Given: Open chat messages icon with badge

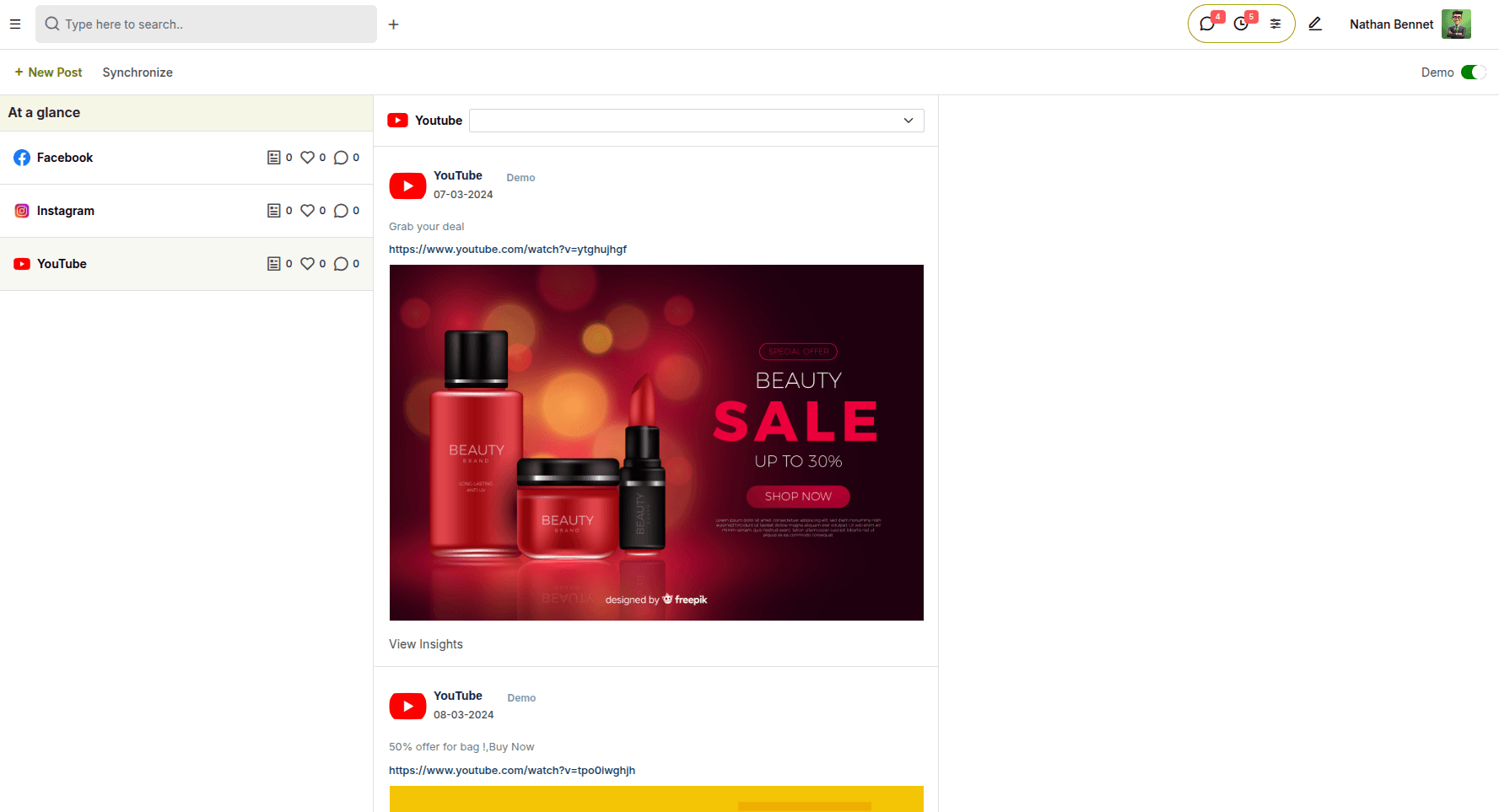Looking at the screenshot, I should tap(1207, 24).
